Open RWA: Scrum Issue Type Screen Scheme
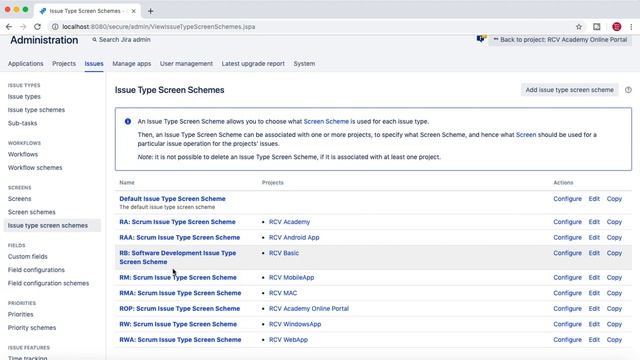Viewport: 640px width, 360px height. coord(180,340)
